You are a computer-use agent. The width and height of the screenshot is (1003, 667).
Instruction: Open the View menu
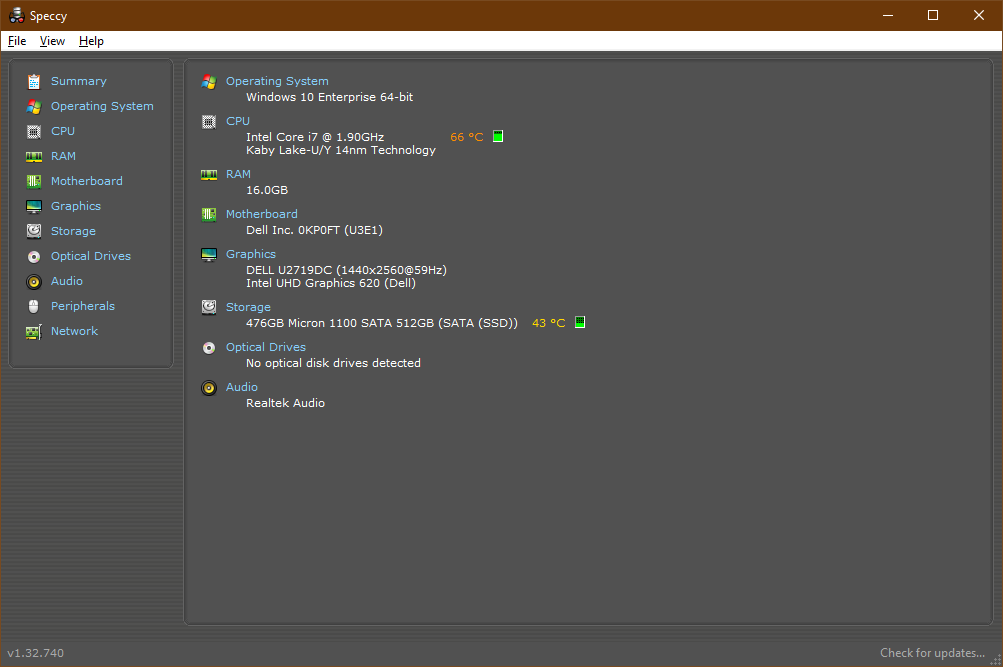(52, 41)
